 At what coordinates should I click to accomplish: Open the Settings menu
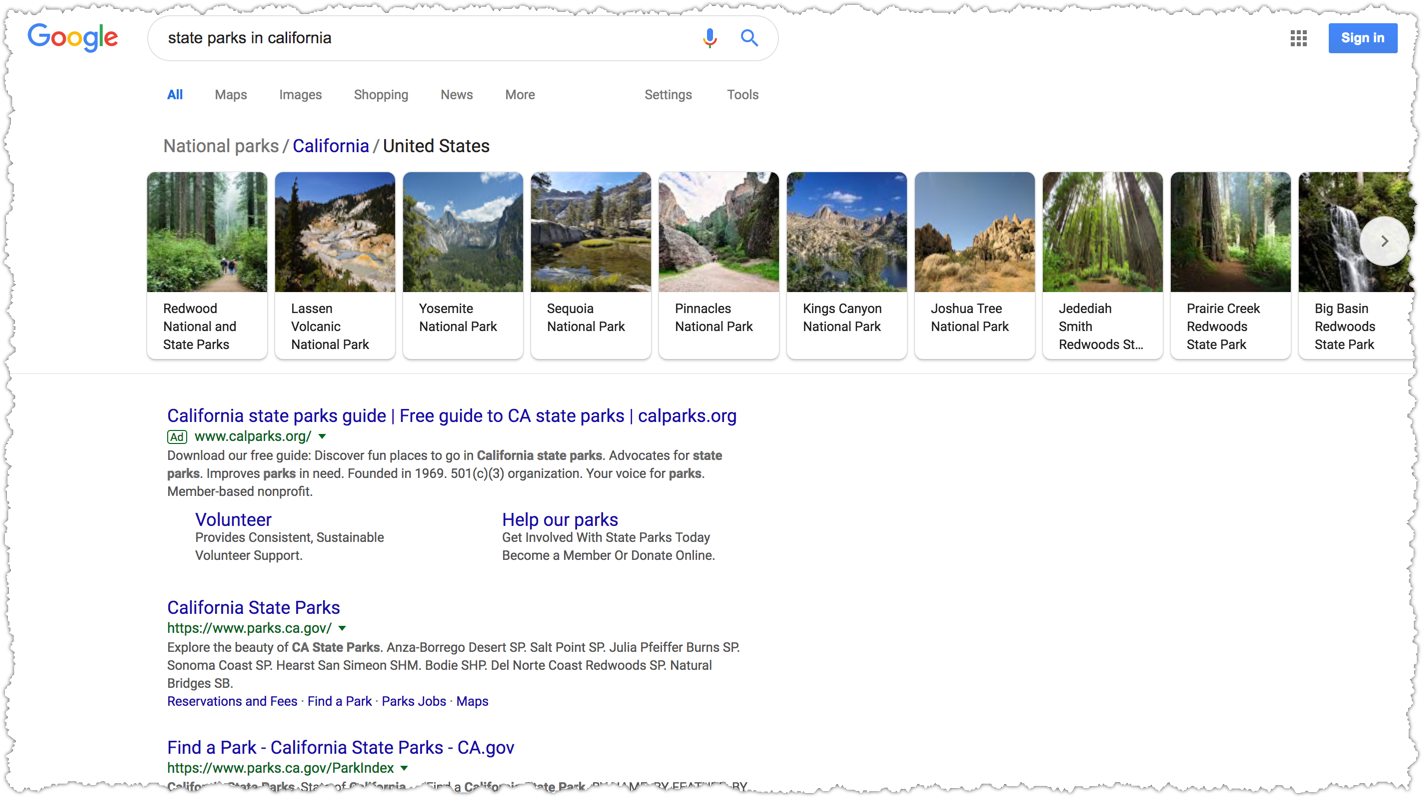point(668,95)
